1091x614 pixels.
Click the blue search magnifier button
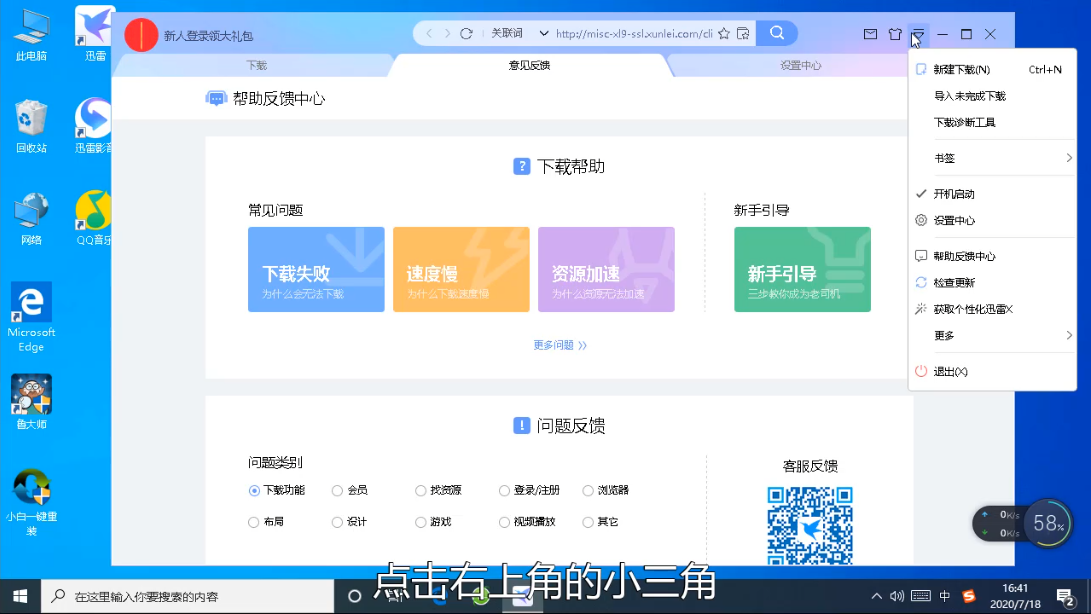[x=776, y=34]
